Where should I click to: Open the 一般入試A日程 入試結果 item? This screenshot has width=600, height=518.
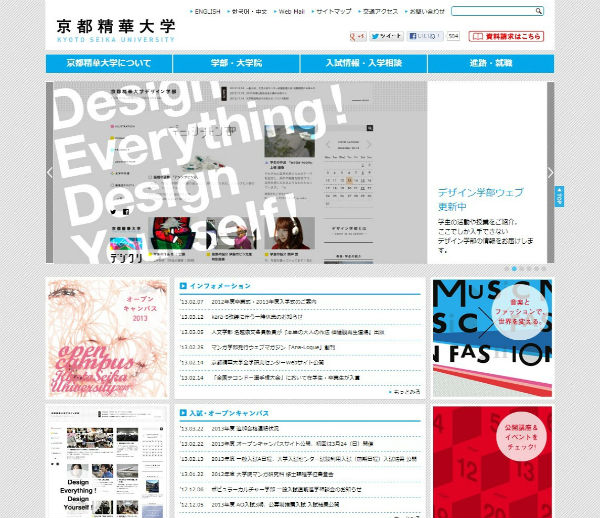click(314, 459)
